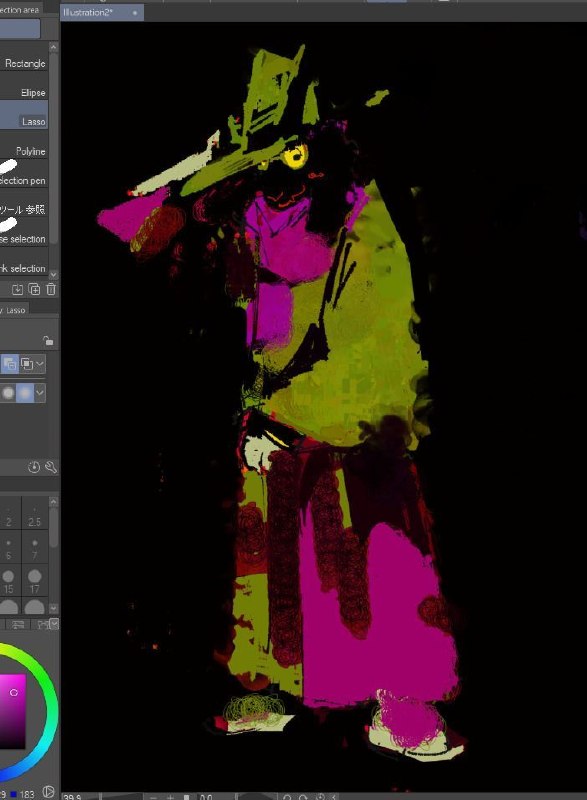Toggle the lock icon in Tool Property
Image resolution: width=587 pixels, height=800 pixels.
48,340
